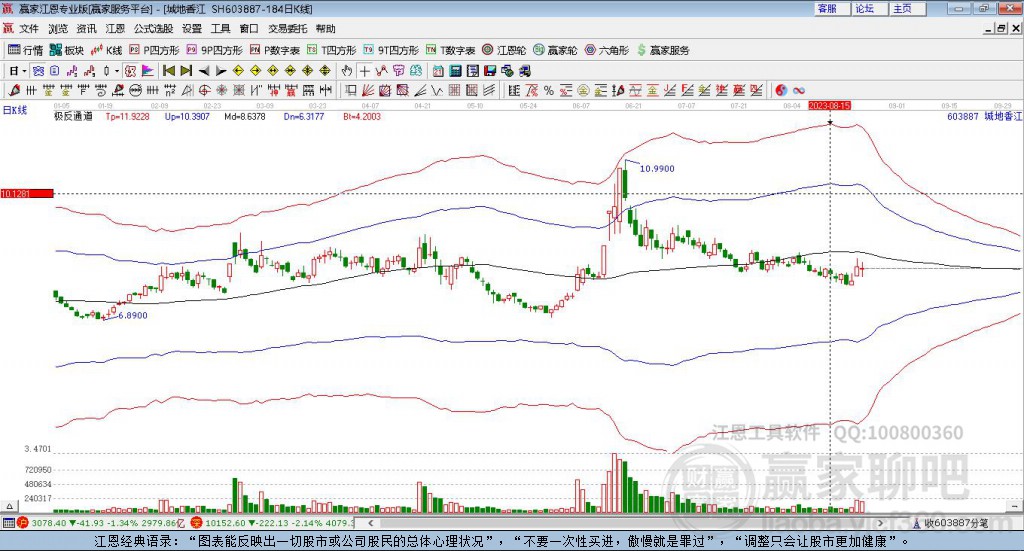This screenshot has height=551, width=1024.
Task: Open the 江恩 menu
Action: 115,29
